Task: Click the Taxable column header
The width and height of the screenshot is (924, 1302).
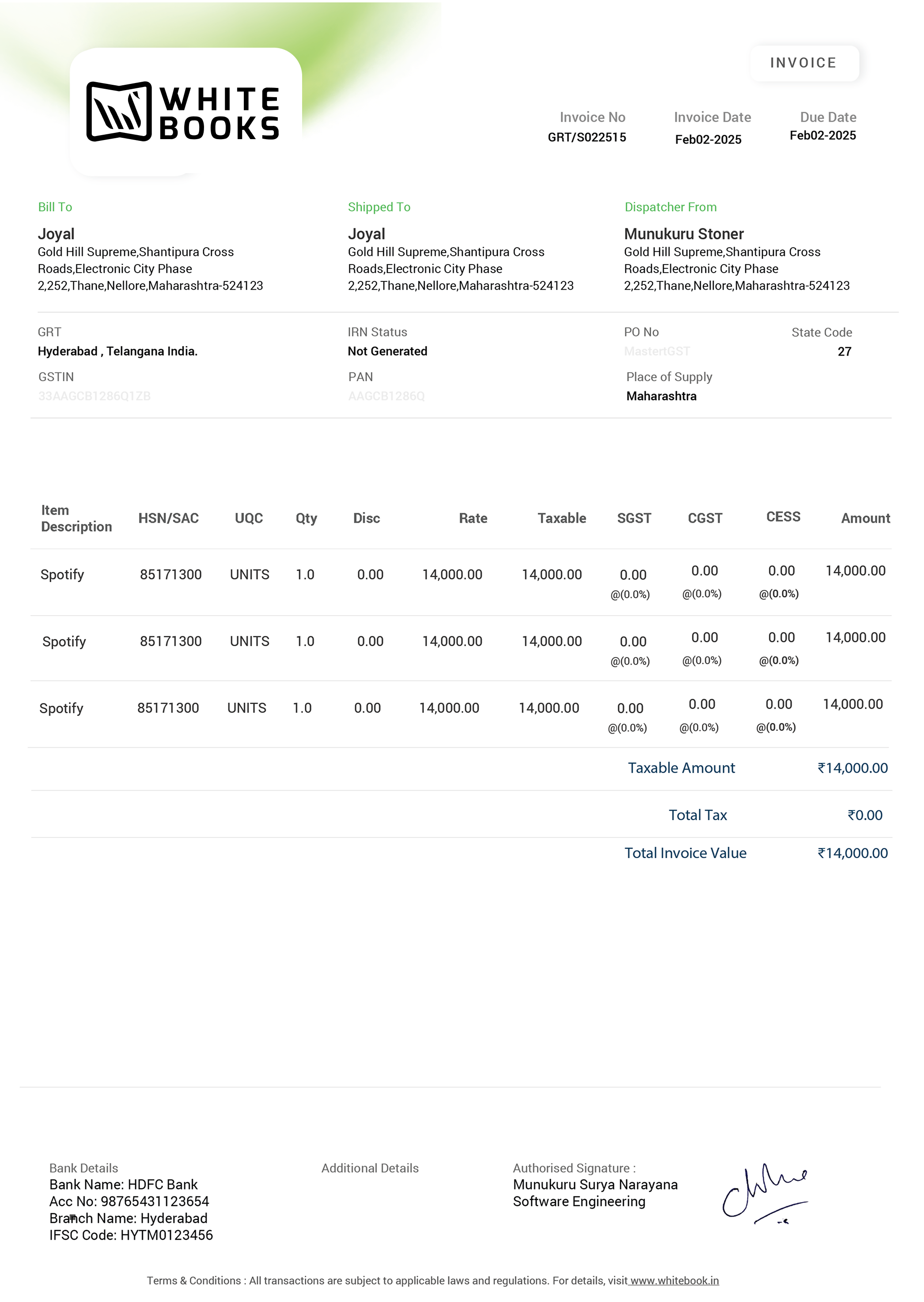Action: [x=561, y=518]
